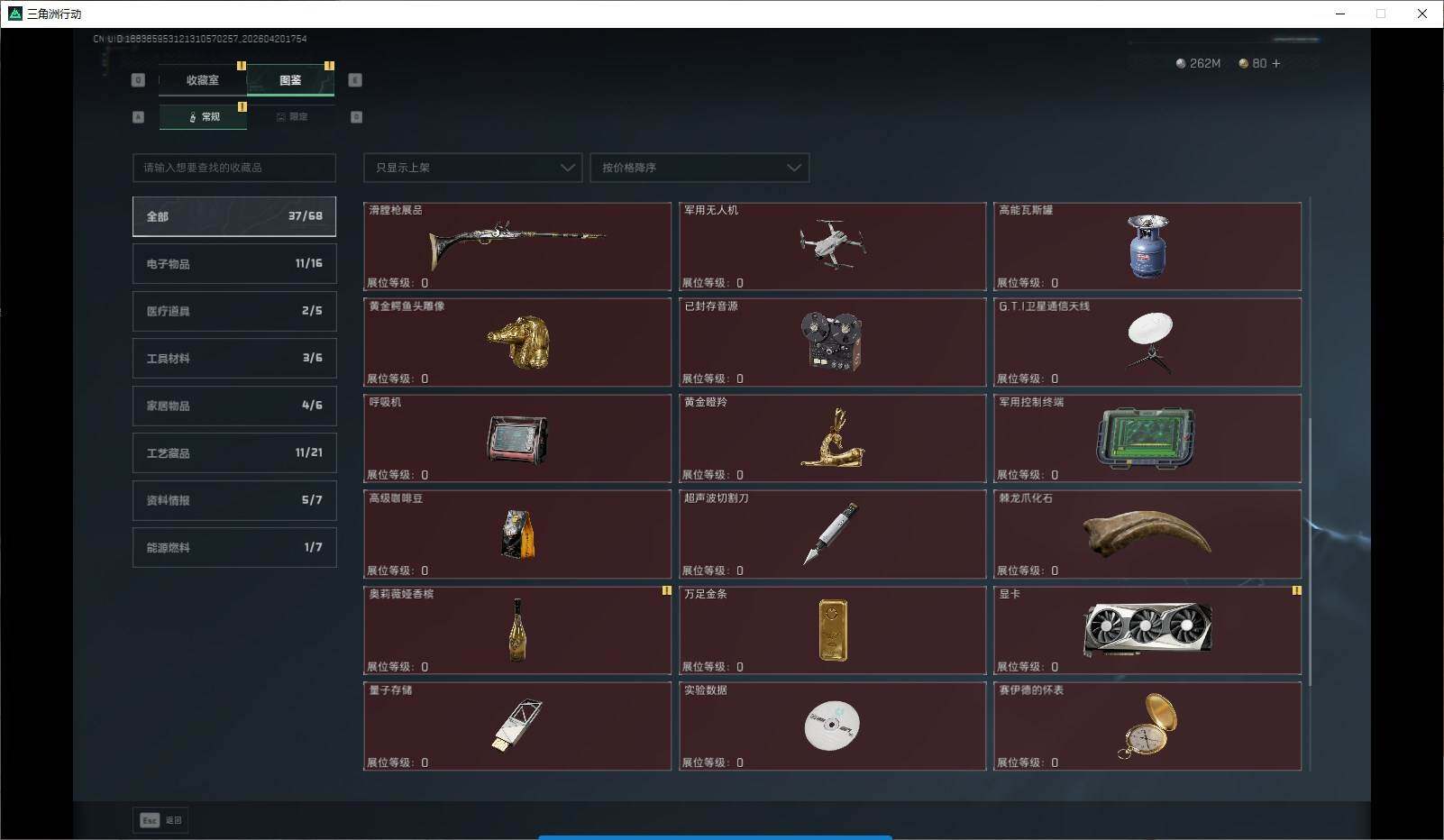Viewport: 1444px width, 840px height.
Task: Expand the 只显示上架 filter dropdown
Action: 472,168
